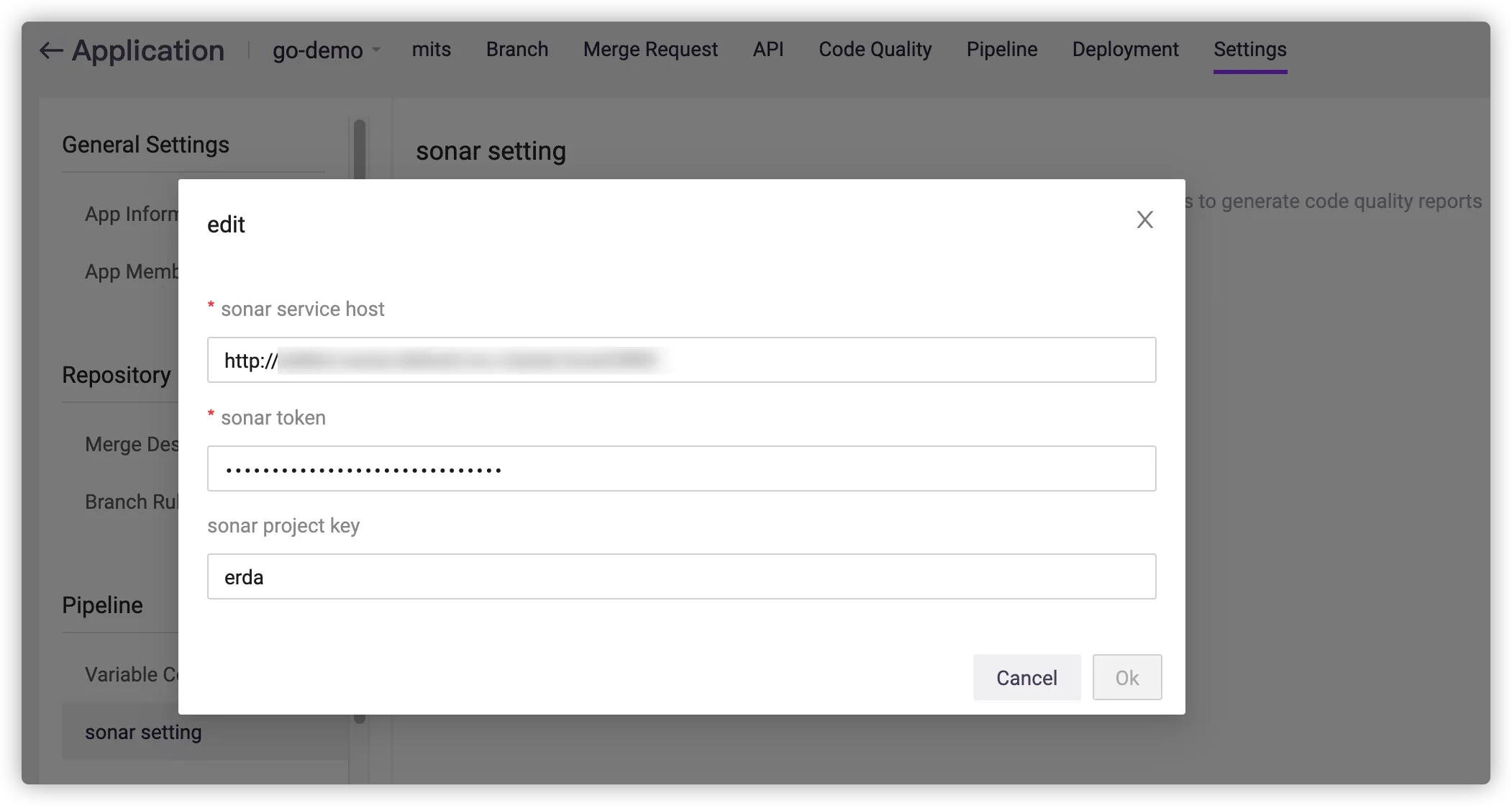Open App Information in General Settings
The height and width of the screenshot is (806, 1512).
[131, 214]
